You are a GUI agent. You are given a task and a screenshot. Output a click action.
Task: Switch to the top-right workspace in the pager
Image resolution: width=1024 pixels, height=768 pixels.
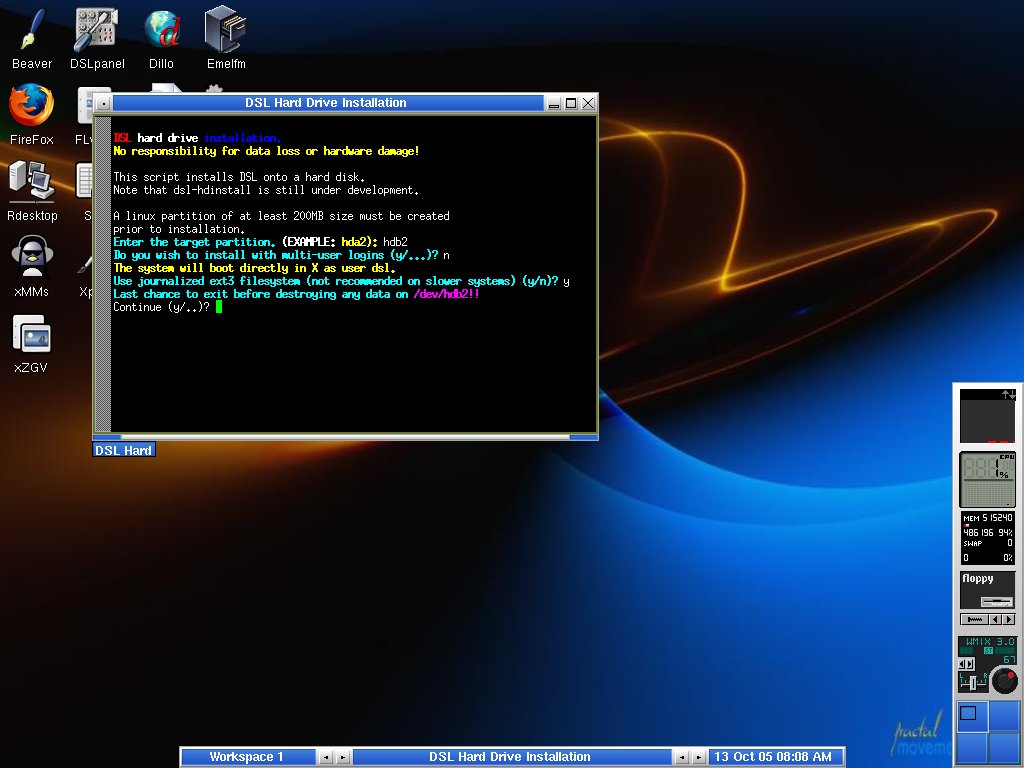click(1003, 715)
